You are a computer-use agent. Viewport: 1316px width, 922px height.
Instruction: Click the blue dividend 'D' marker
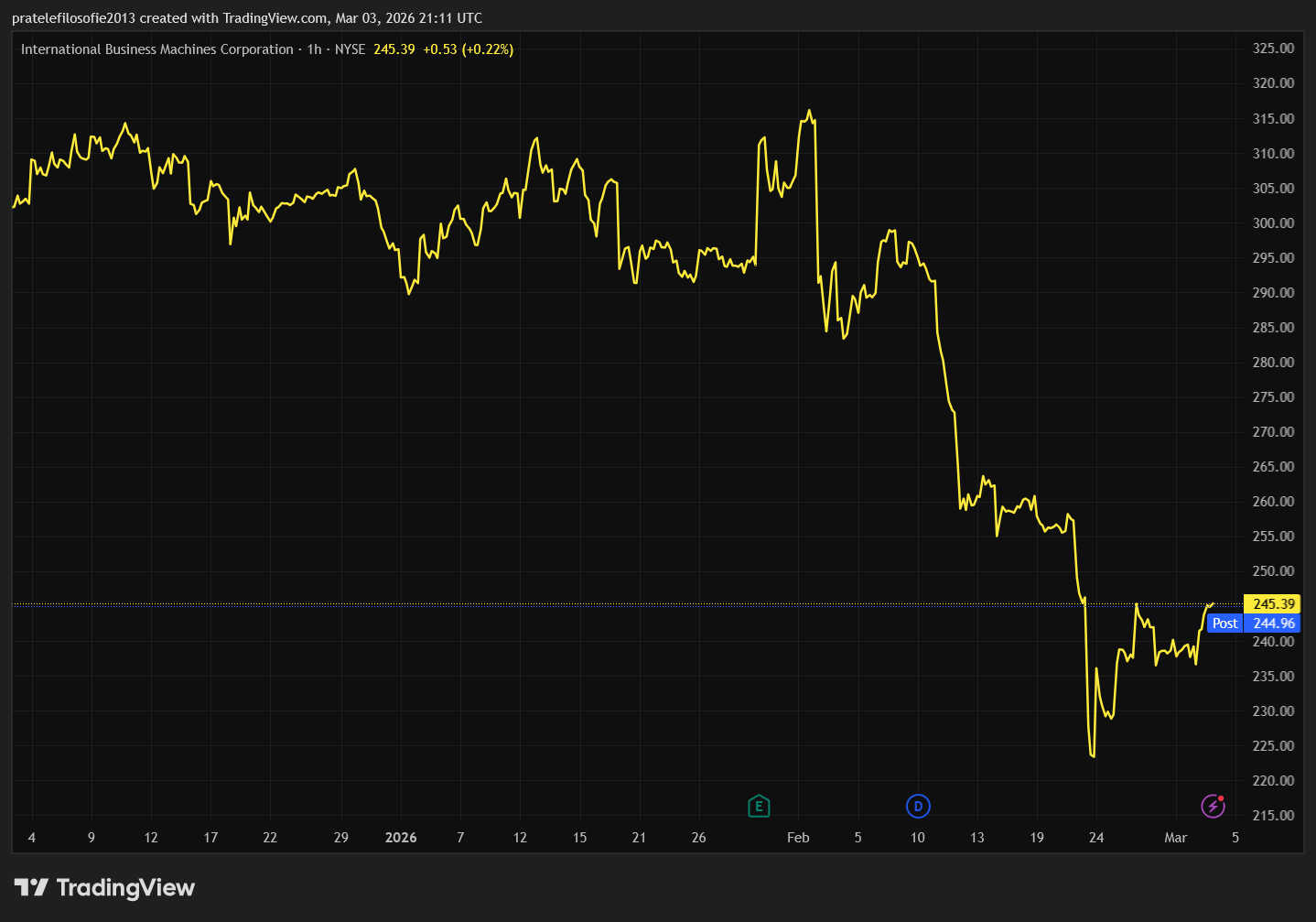coord(918,807)
